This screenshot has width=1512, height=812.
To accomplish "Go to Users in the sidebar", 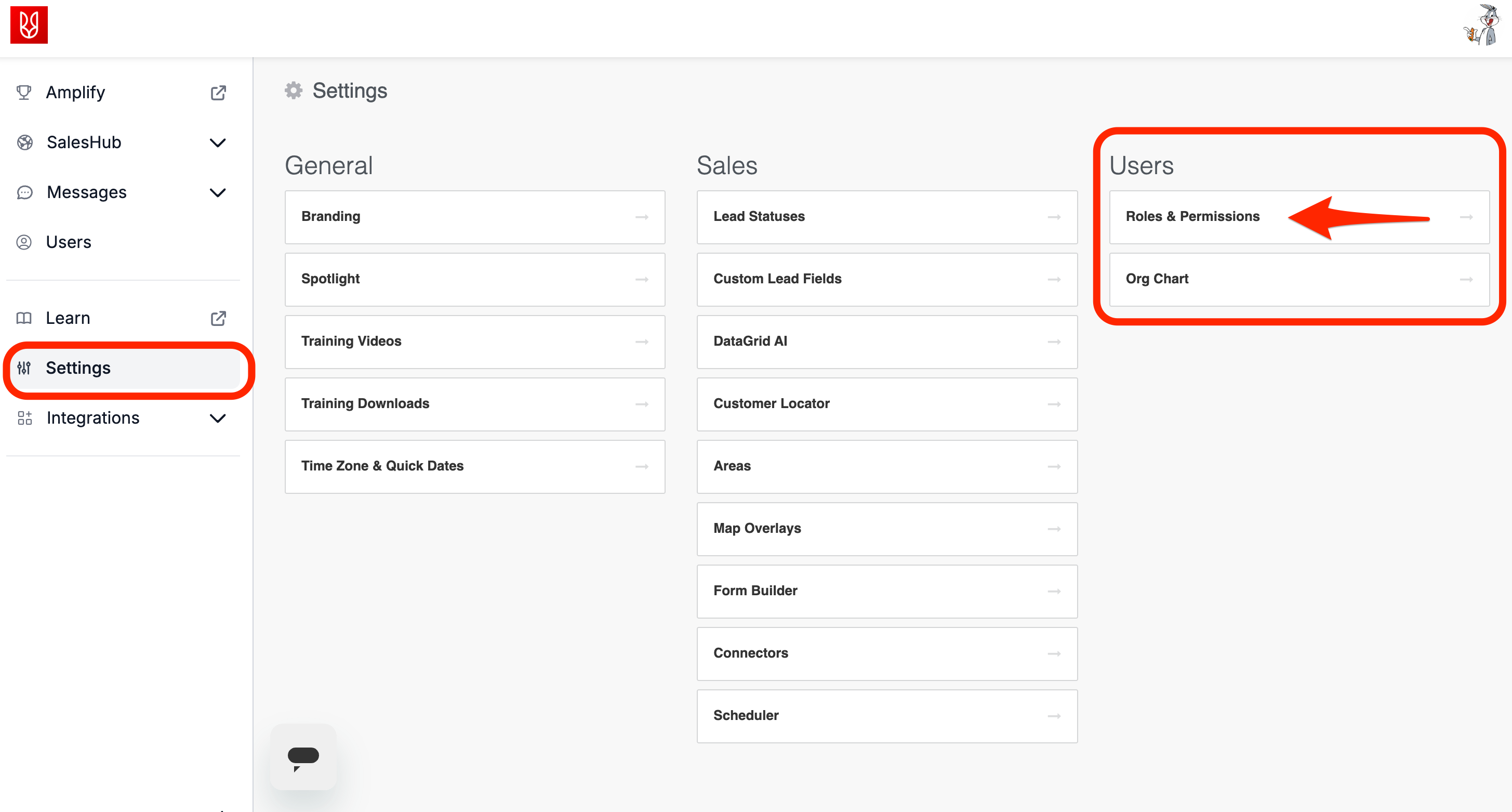I will pos(69,242).
